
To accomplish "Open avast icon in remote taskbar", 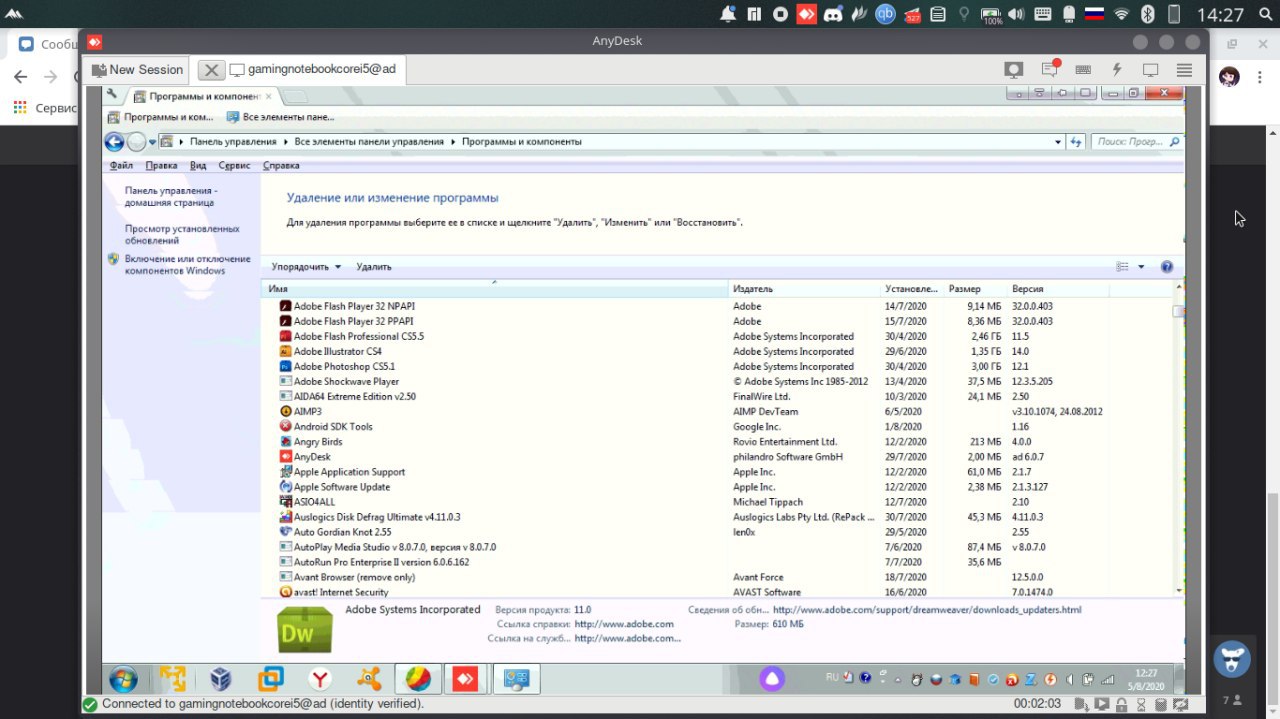I will [x=369, y=680].
